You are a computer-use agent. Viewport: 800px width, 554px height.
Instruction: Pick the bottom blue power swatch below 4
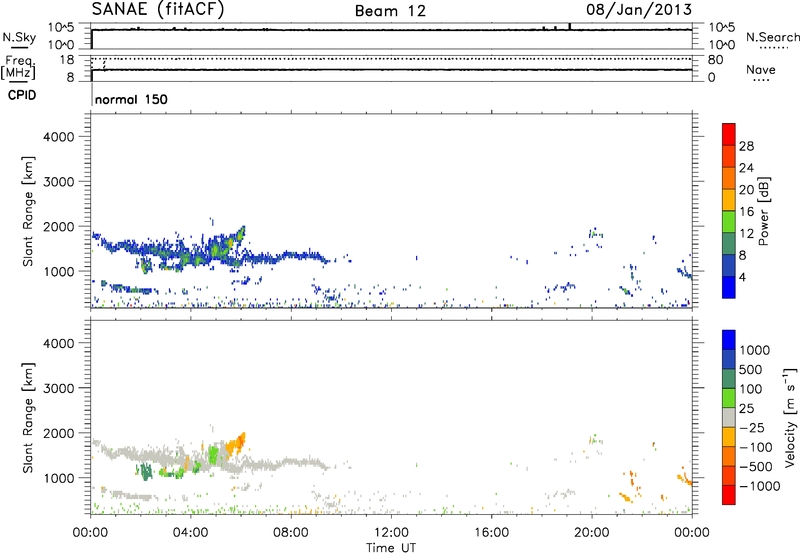(x=729, y=287)
